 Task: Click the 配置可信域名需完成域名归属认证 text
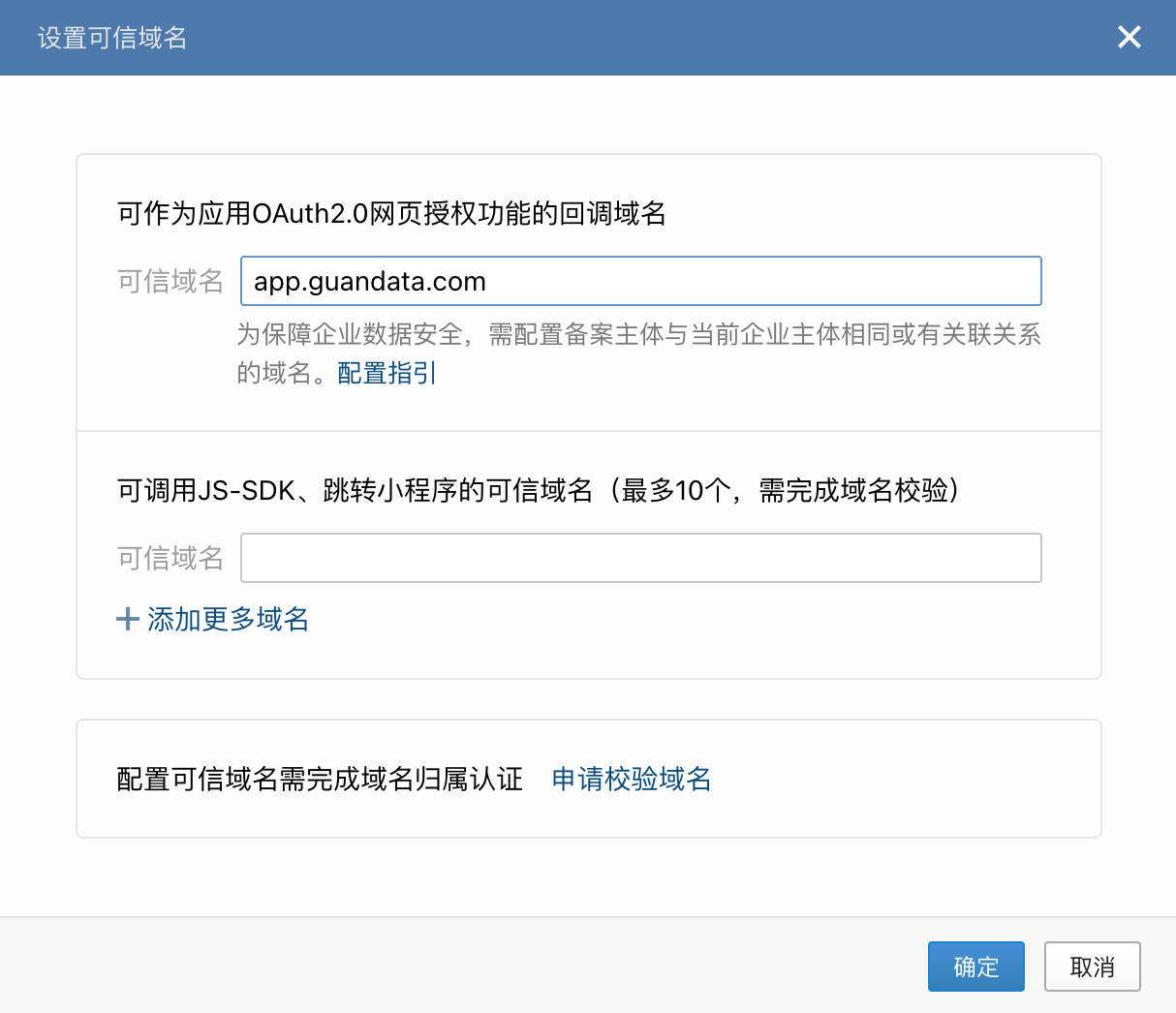(x=320, y=779)
